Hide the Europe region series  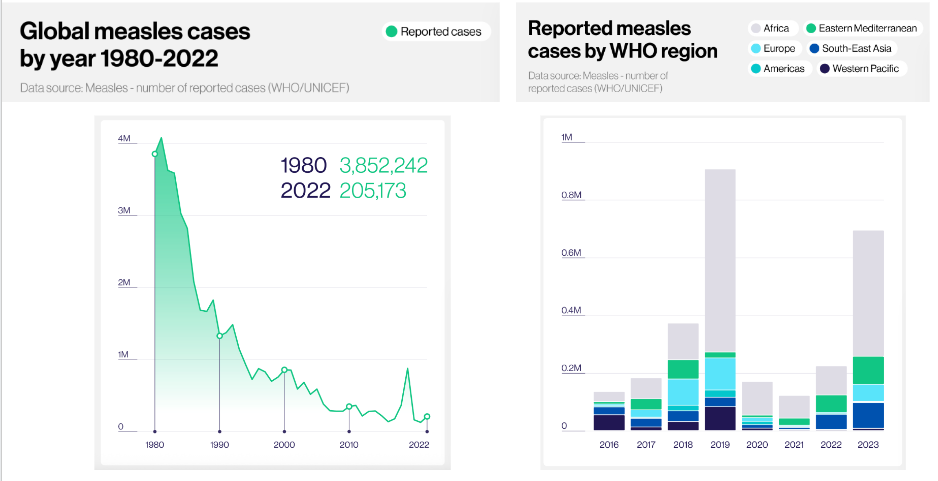click(772, 49)
